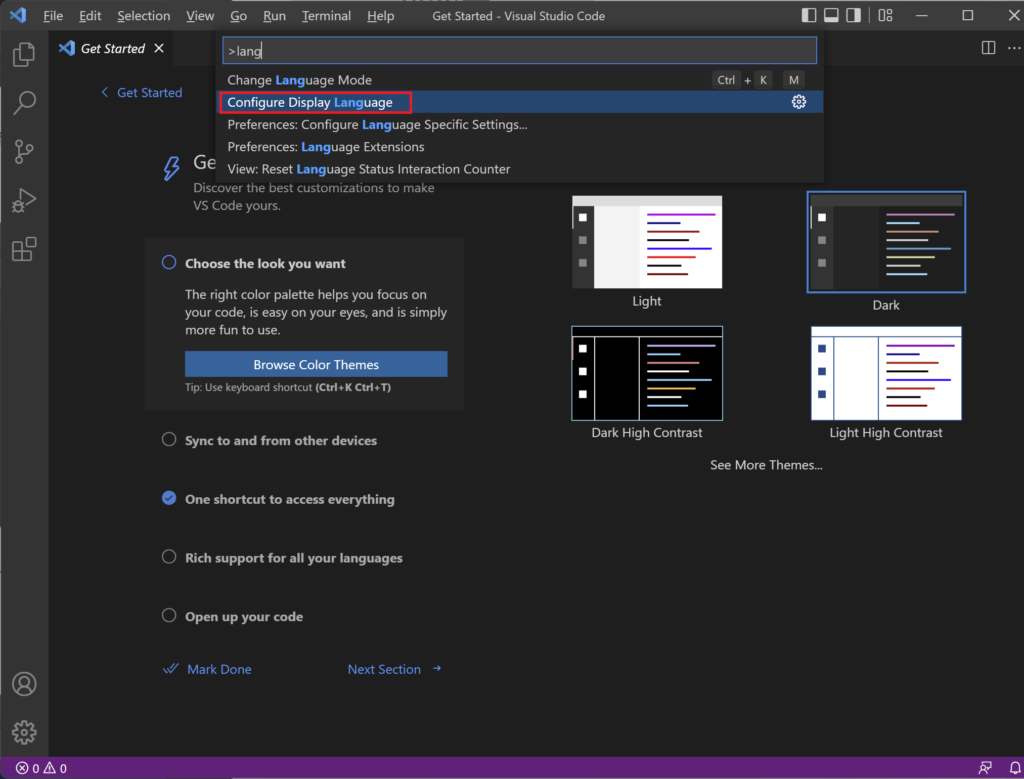Open the Search view in activity bar
The height and width of the screenshot is (779, 1024).
point(24,103)
